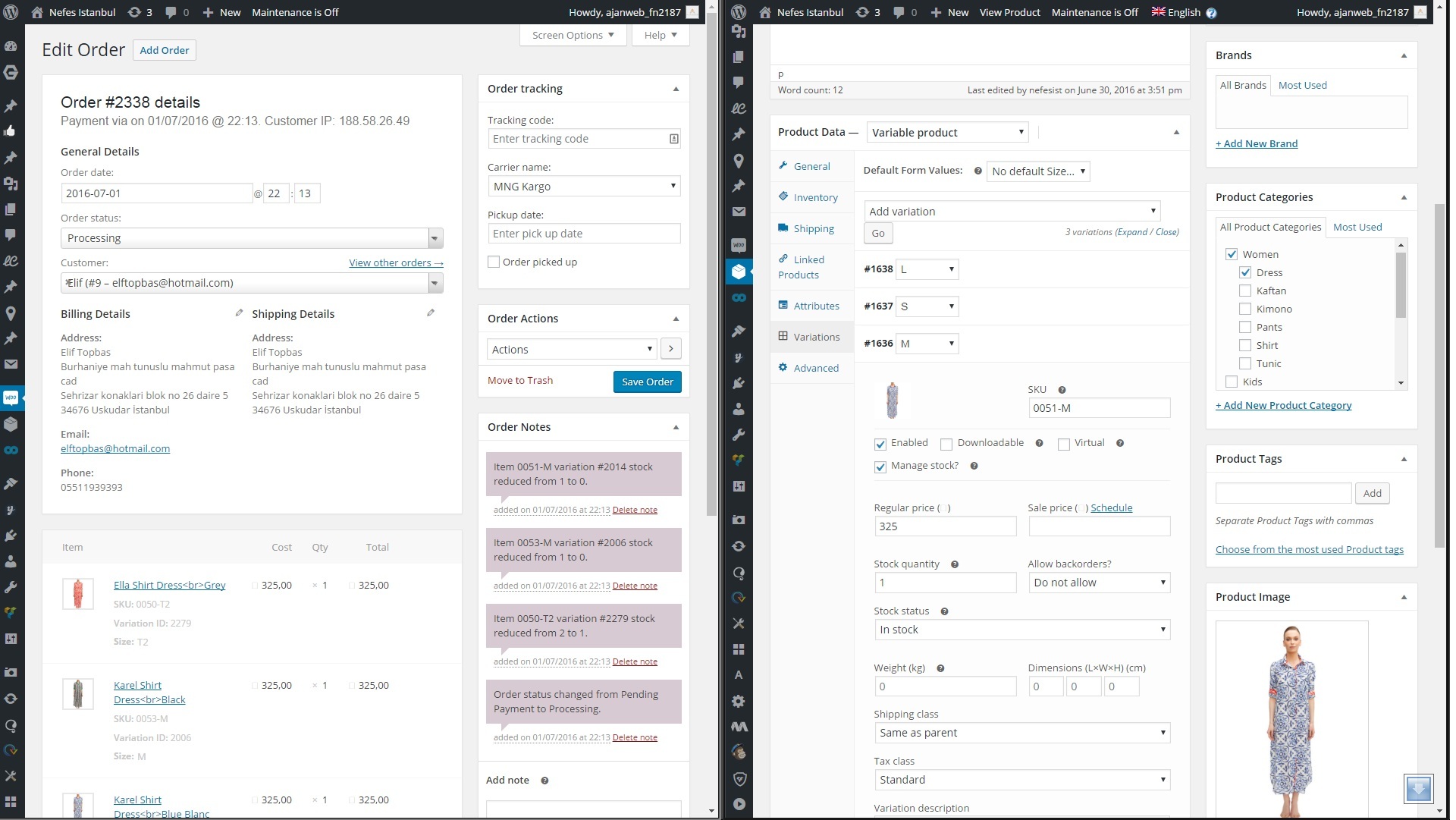The width and height of the screenshot is (1456, 820).
Task: Open Users icon in left window sidebar
Action: 11,561
